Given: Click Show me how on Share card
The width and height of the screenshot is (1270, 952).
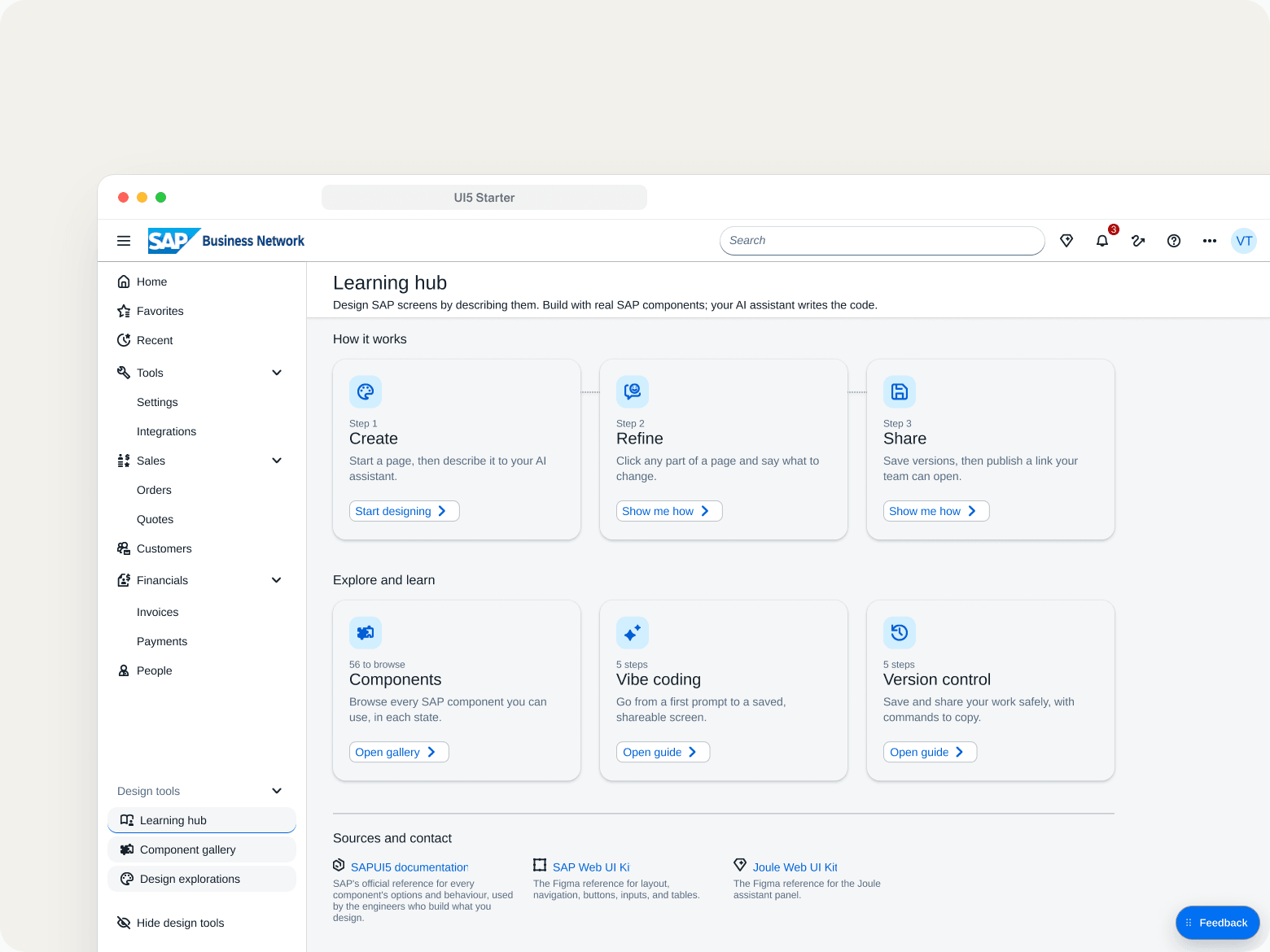Looking at the screenshot, I should pos(936,511).
